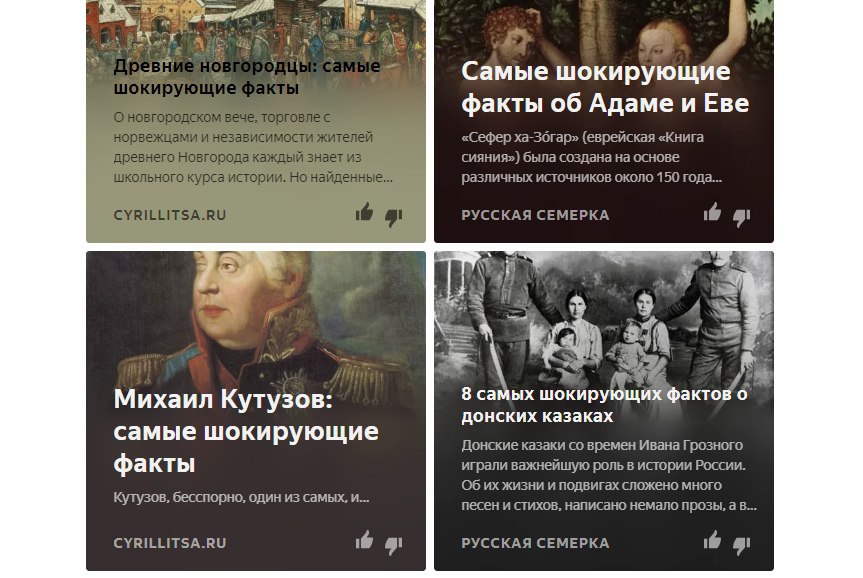Open headline Самые шокирующие факты об Адаме и Еве
The width and height of the screenshot is (863, 578).
click(605, 87)
